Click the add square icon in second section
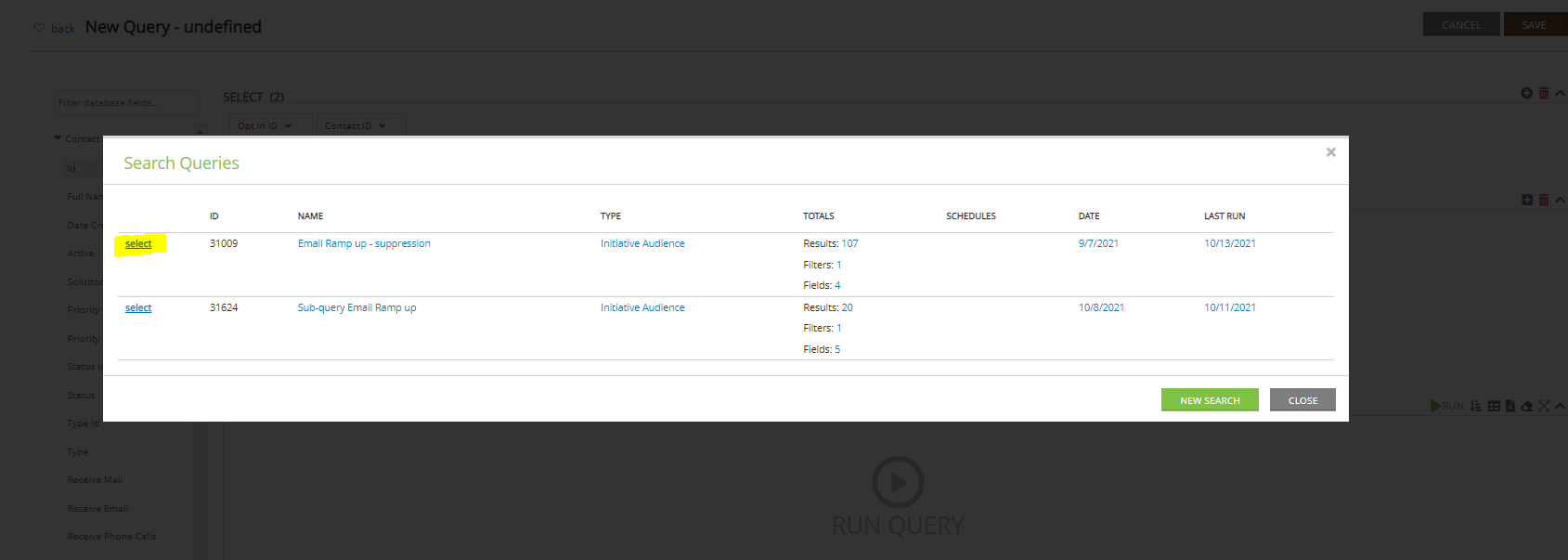 click(1527, 200)
